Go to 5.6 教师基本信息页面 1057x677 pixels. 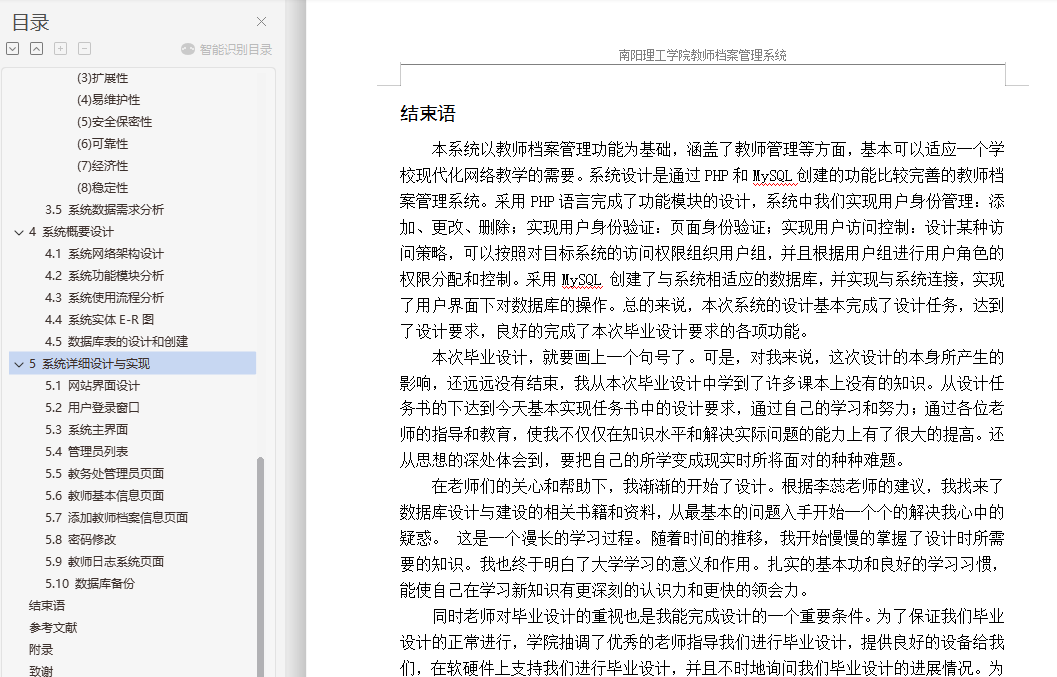(x=104, y=496)
